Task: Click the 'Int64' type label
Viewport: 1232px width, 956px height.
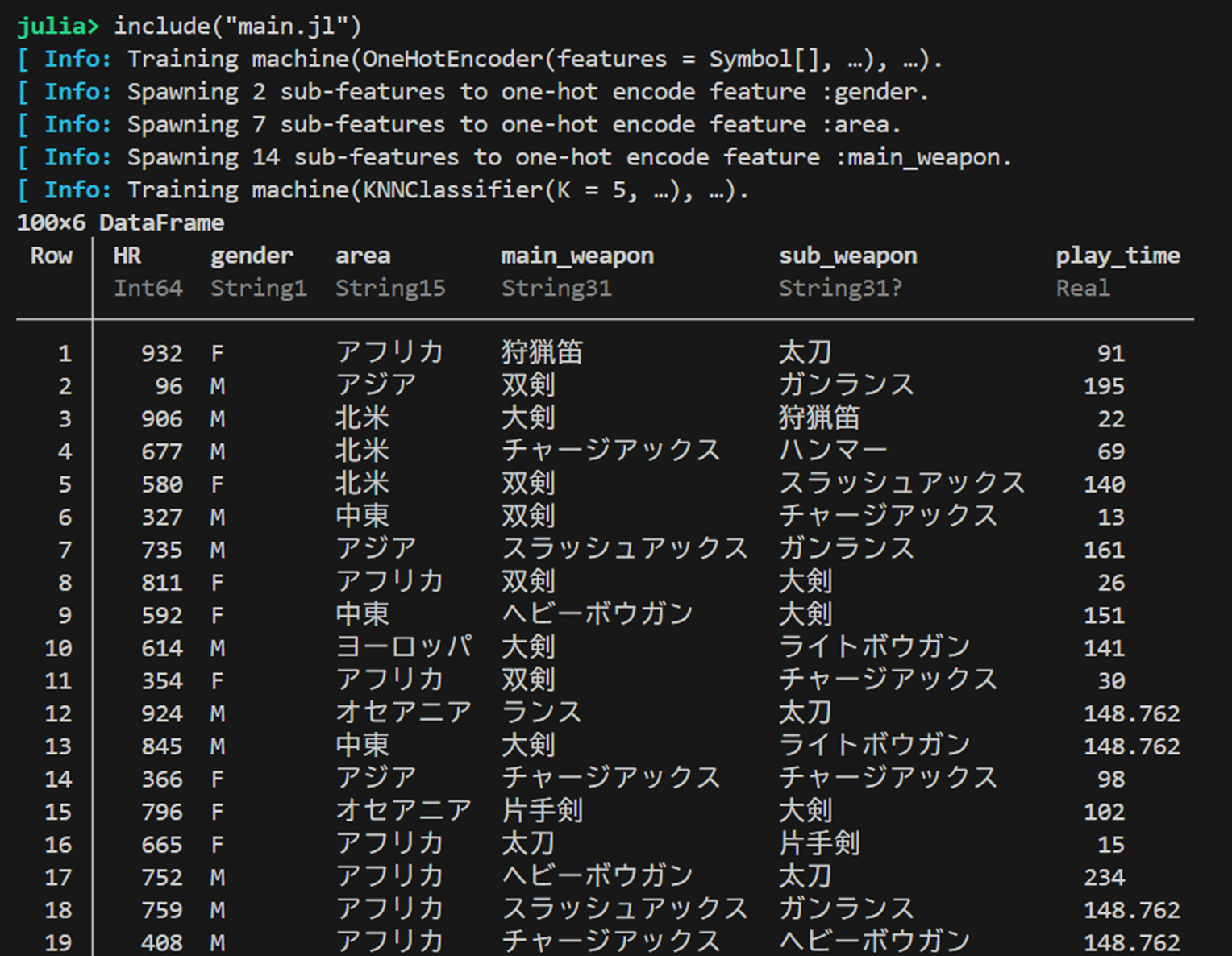Action: (x=148, y=289)
